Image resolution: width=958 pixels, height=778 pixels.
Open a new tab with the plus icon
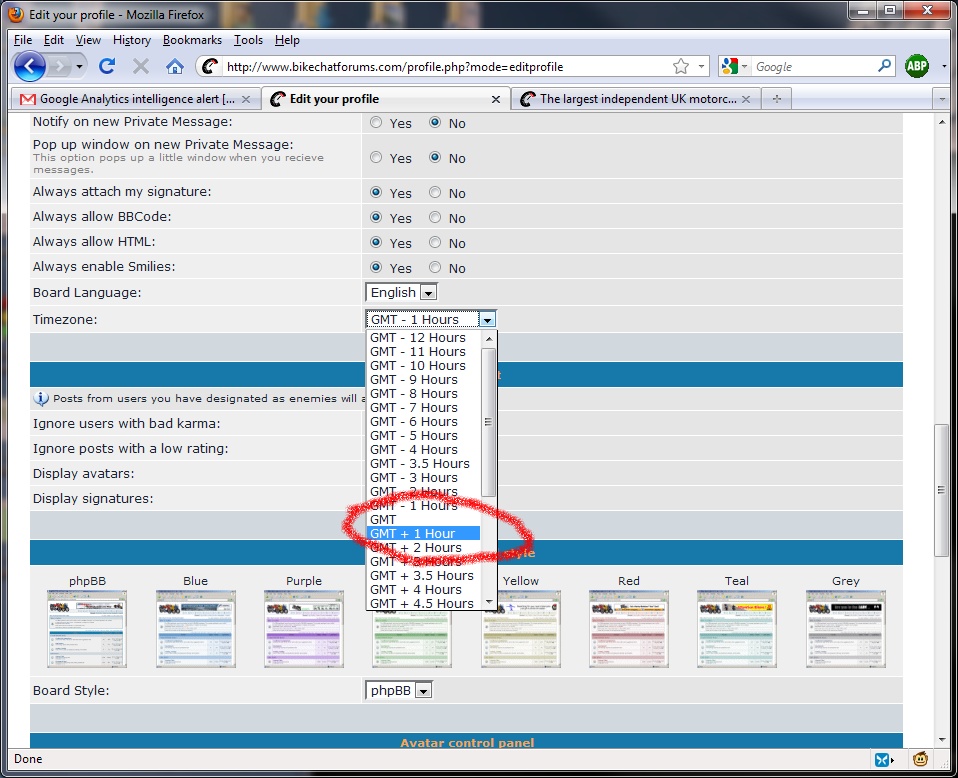776,99
